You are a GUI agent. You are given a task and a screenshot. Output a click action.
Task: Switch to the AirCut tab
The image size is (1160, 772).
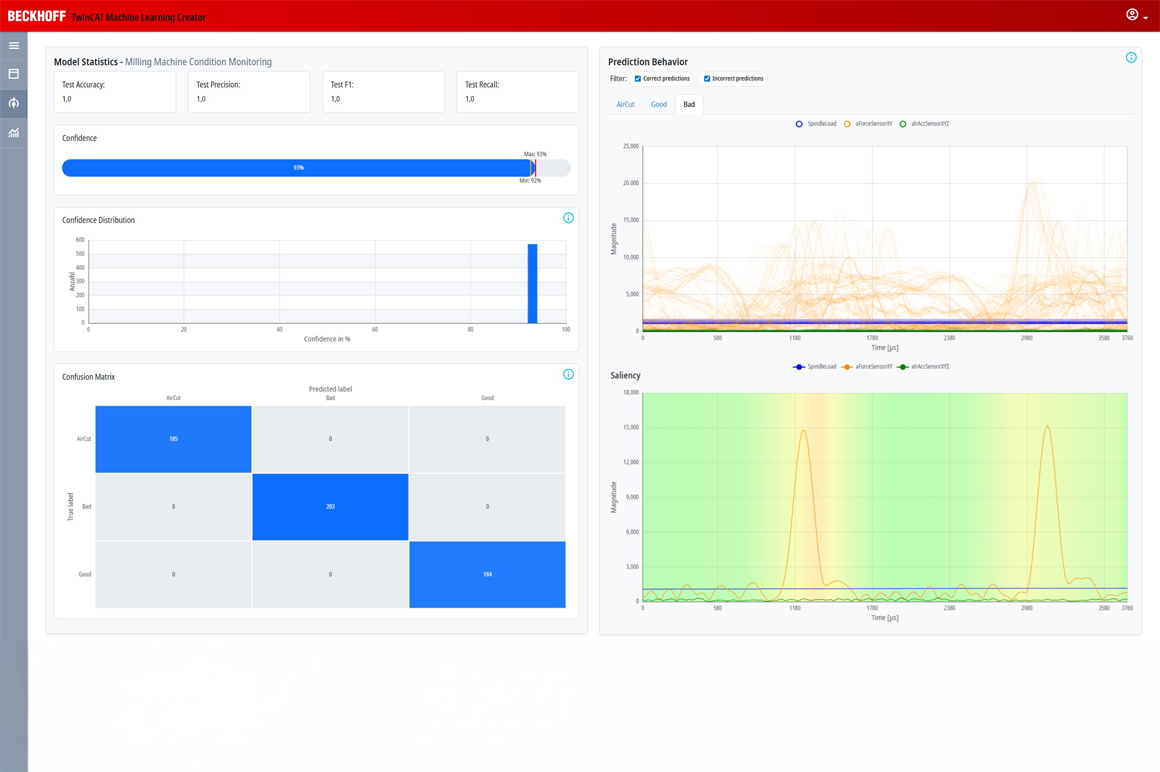(x=625, y=104)
